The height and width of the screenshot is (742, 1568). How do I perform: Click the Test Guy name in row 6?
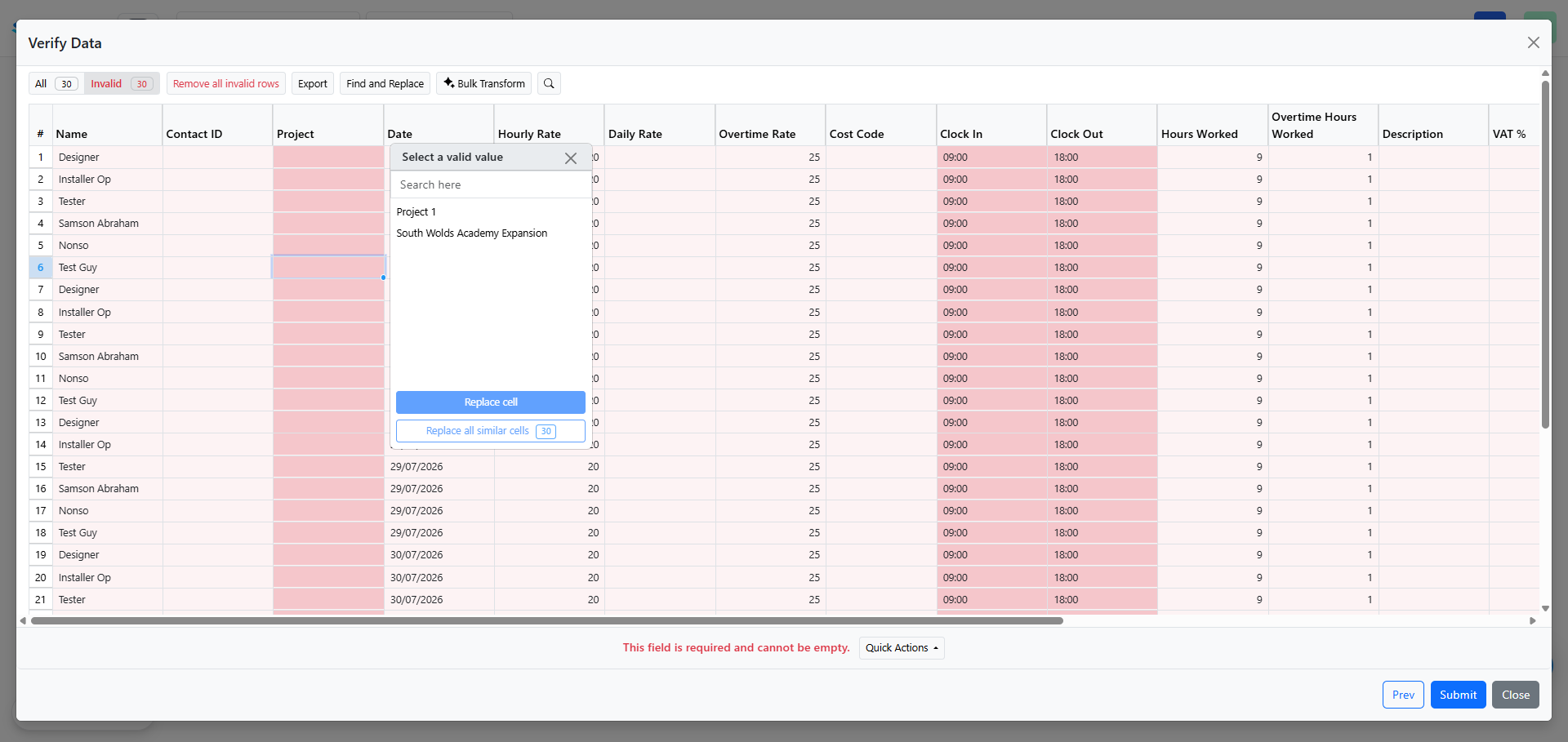point(78,268)
